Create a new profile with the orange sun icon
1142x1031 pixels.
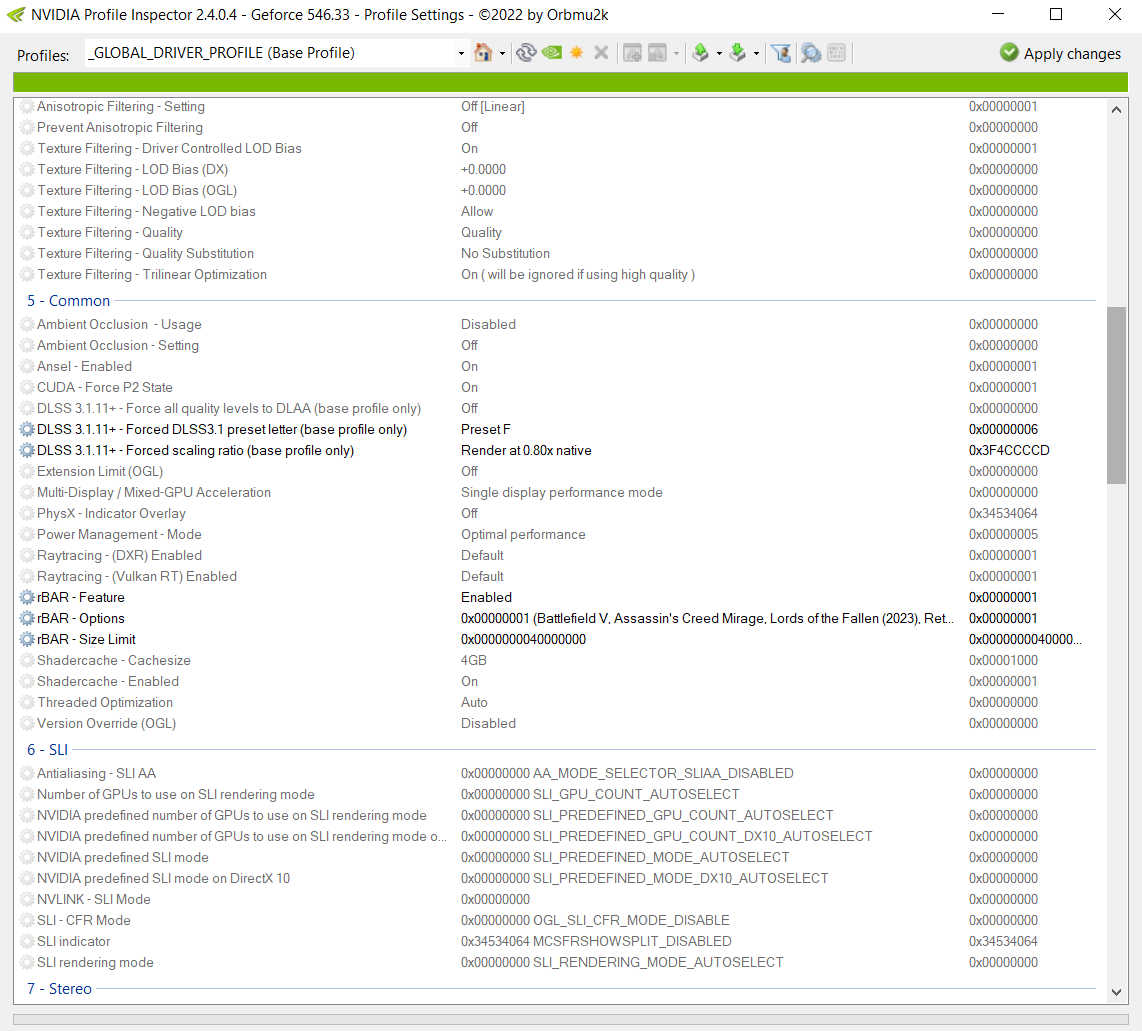(576, 52)
